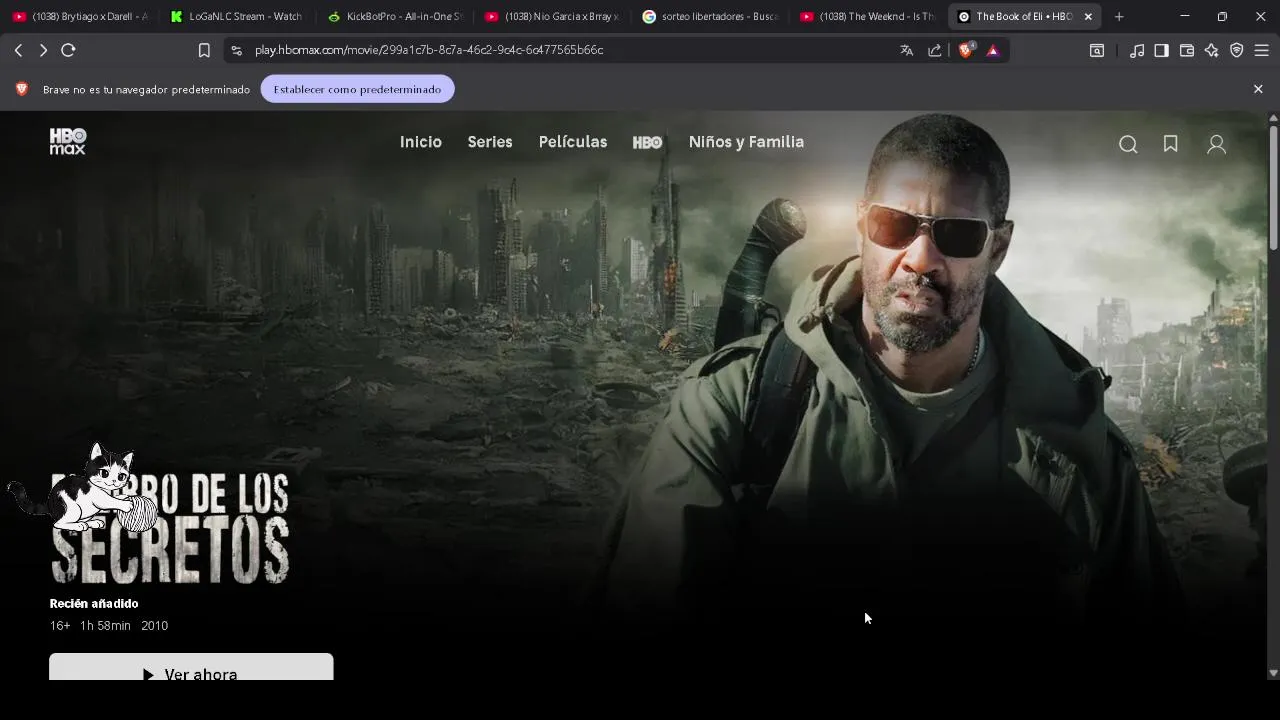The width and height of the screenshot is (1280, 720).
Task: Open Brave Wallet icon
Action: [x=1187, y=50]
